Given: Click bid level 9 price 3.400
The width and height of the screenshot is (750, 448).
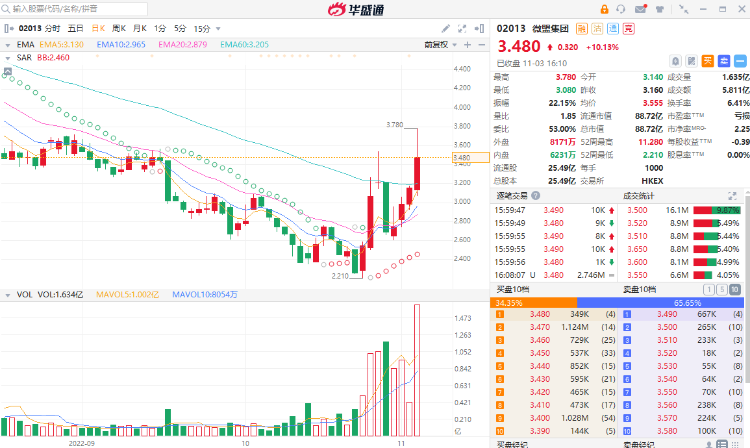Looking at the screenshot, I should click(x=540, y=418).
